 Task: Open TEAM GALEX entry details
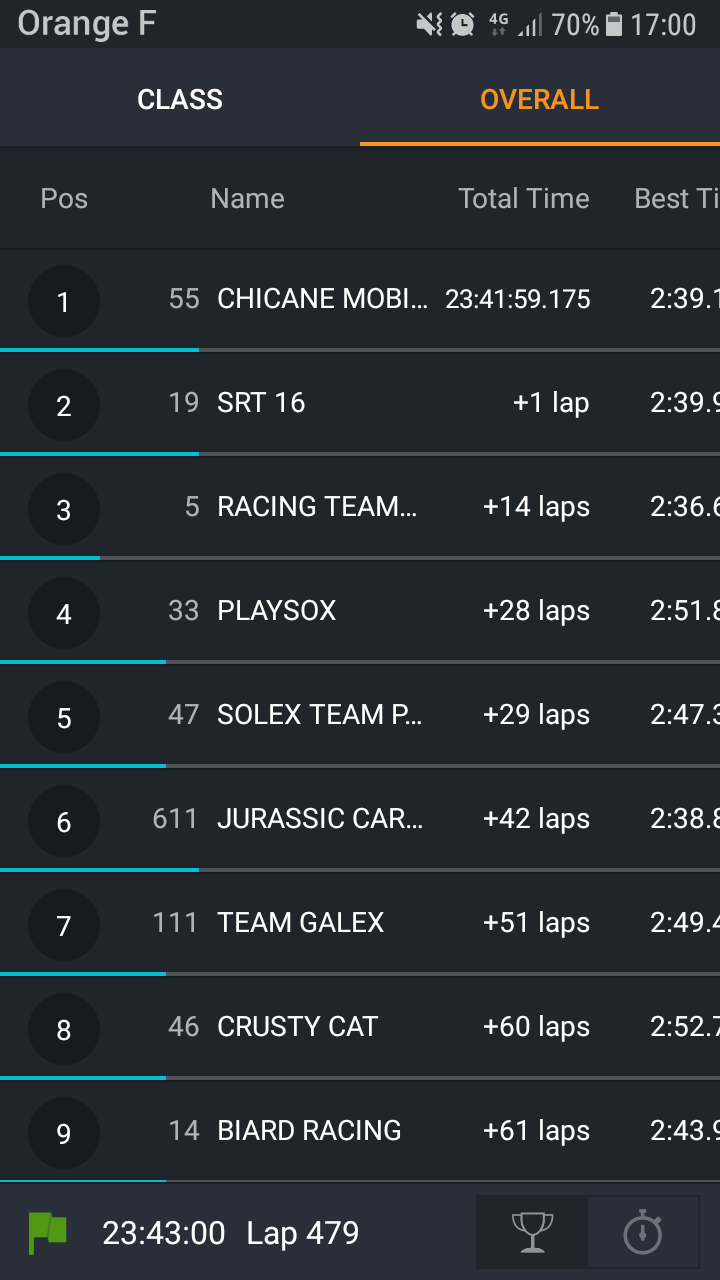(300, 923)
